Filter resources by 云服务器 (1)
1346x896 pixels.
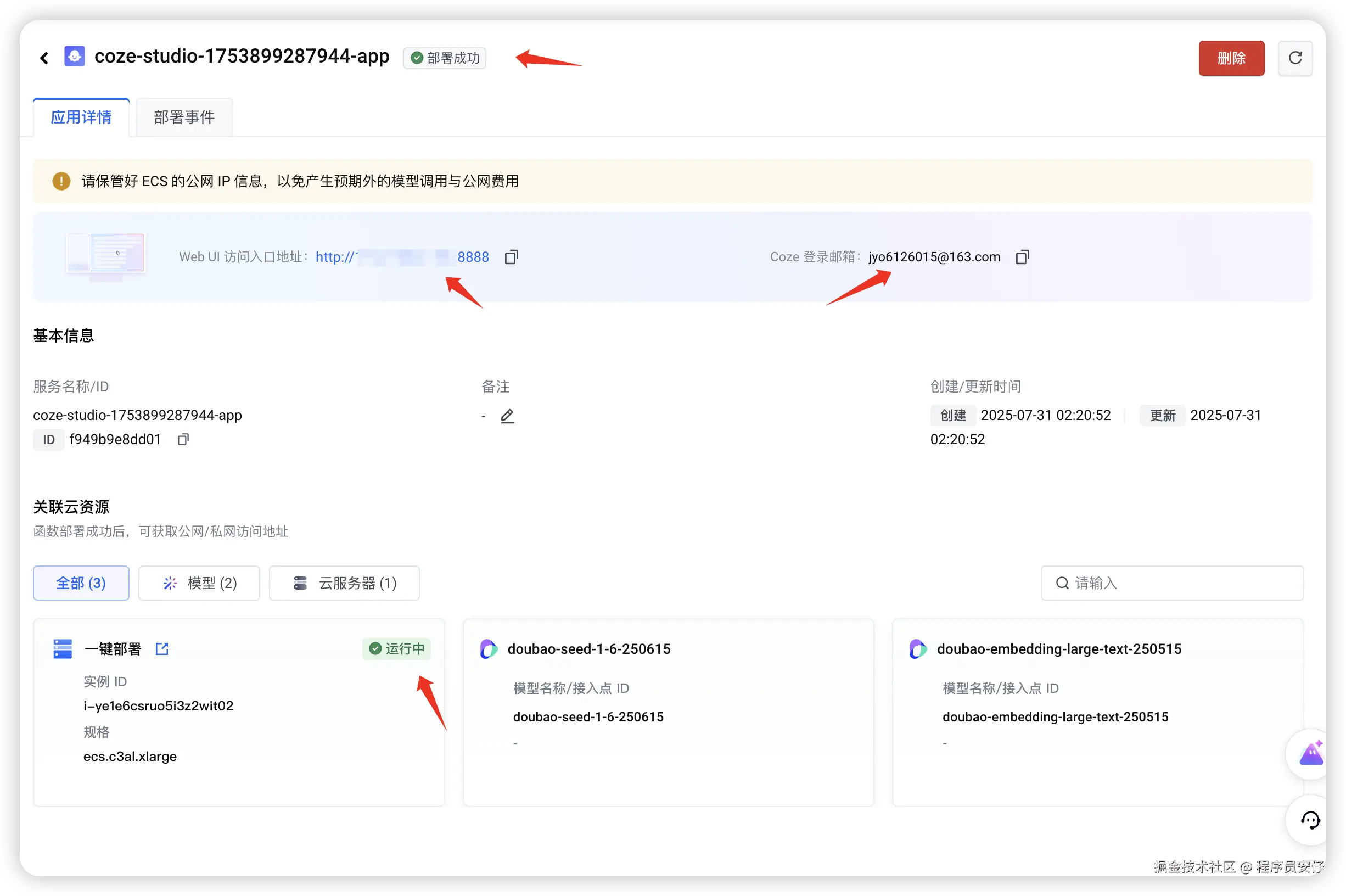(x=345, y=583)
